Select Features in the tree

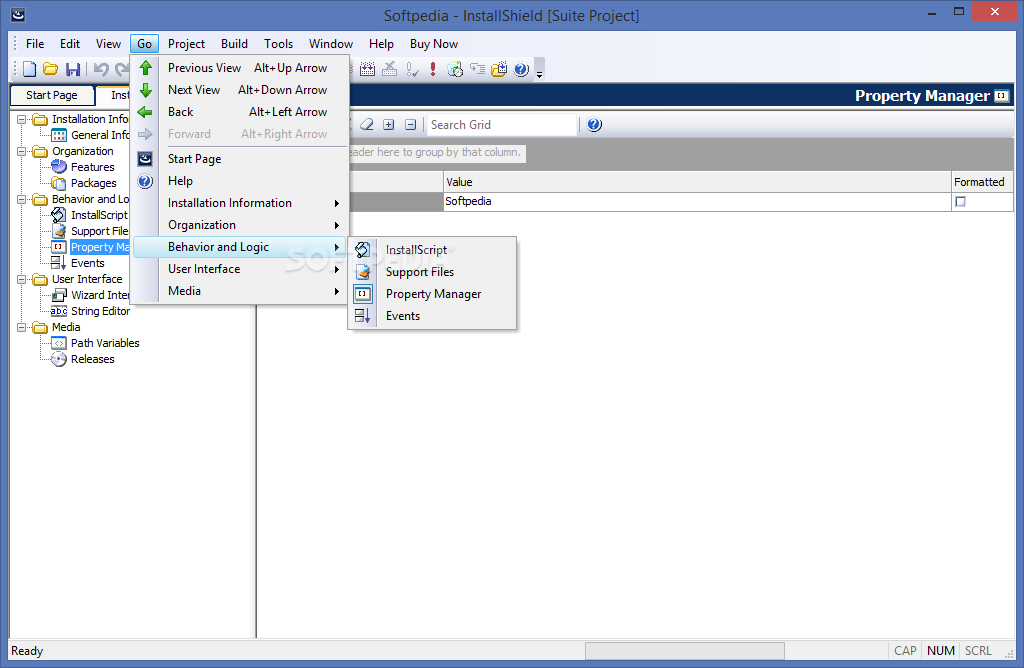click(x=92, y=167)
